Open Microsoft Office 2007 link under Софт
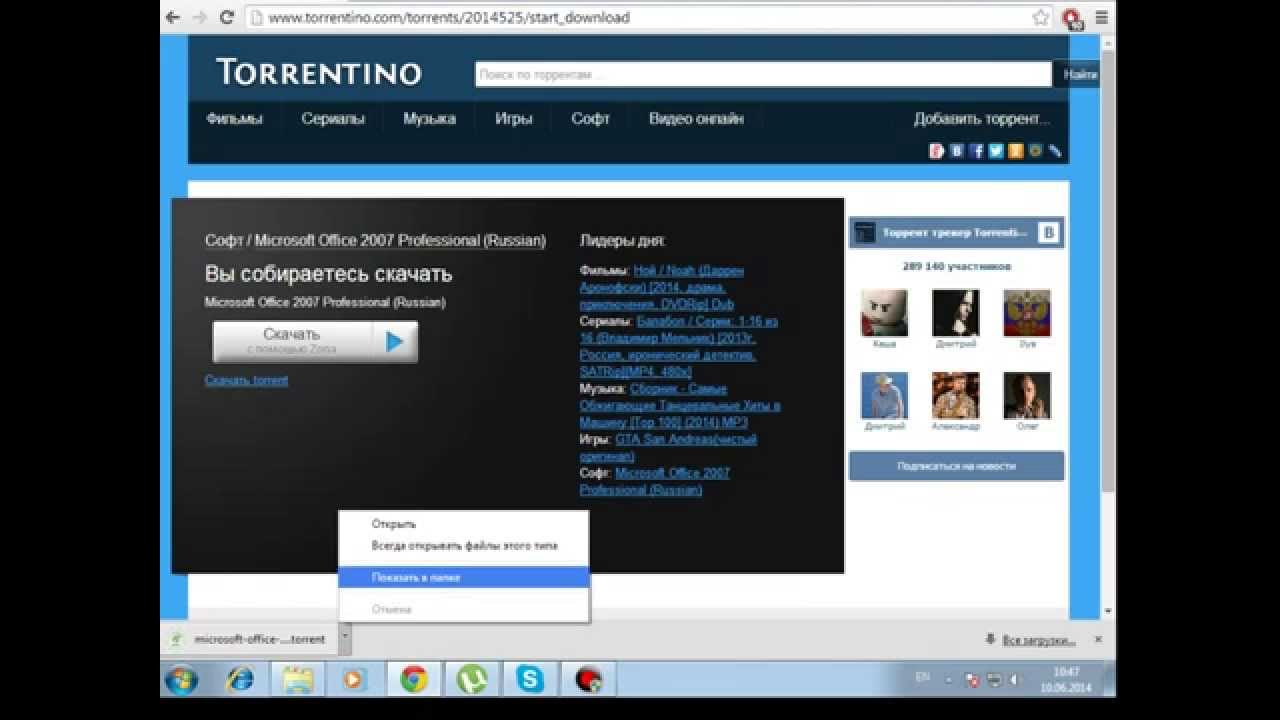Screen dimensions: 1280x720 click(655, 482)
